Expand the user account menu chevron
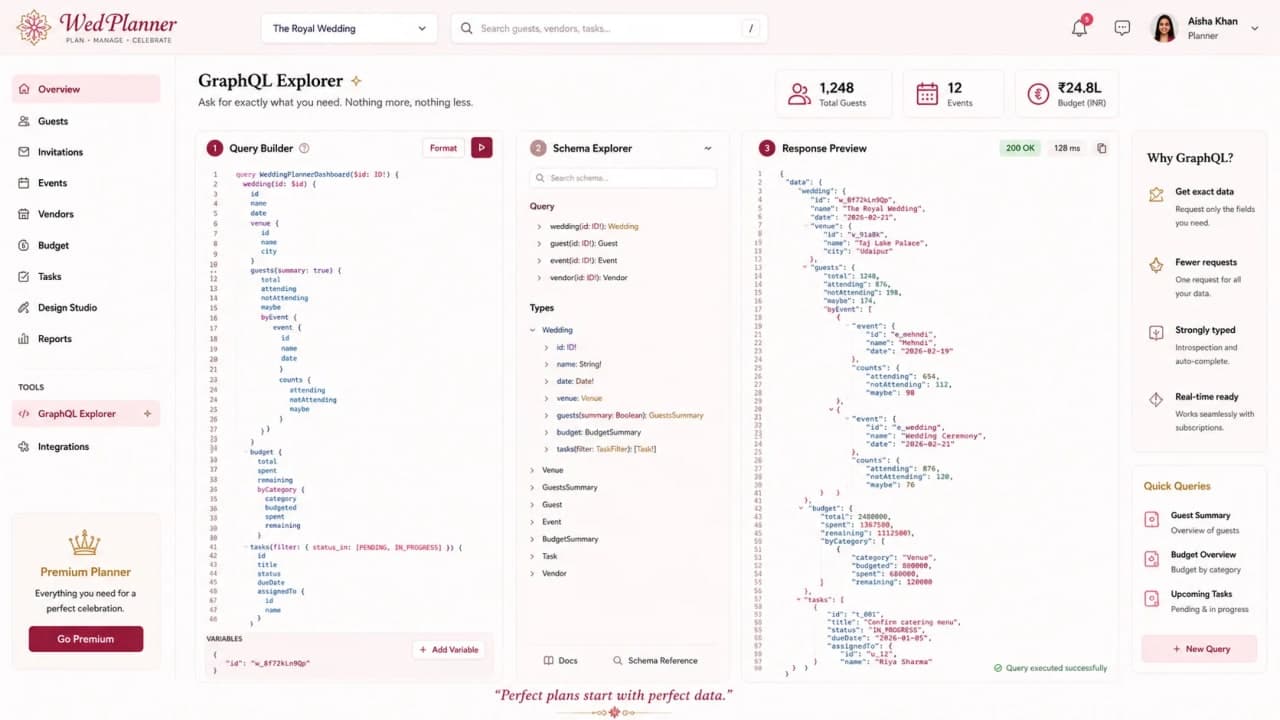Viewport: 1280px width, 720px height. click(1255, 28)
